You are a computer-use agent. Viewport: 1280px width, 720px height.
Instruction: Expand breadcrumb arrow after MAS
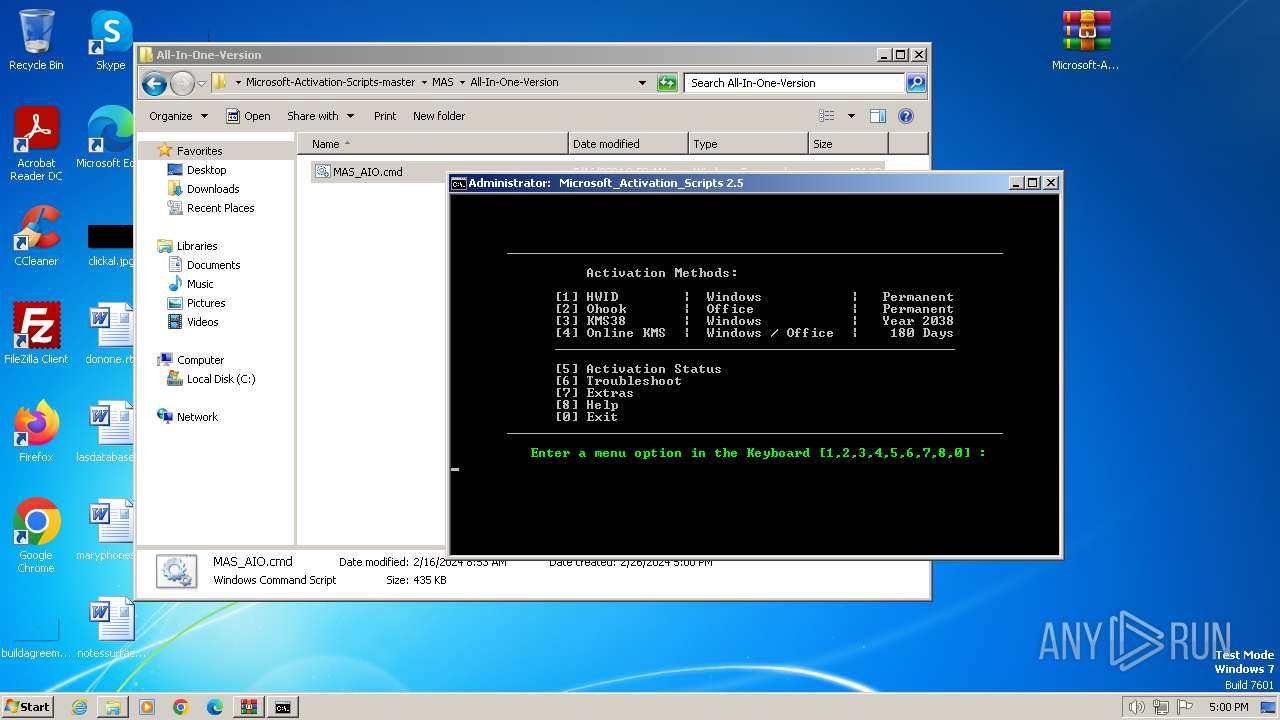[462, 83]
